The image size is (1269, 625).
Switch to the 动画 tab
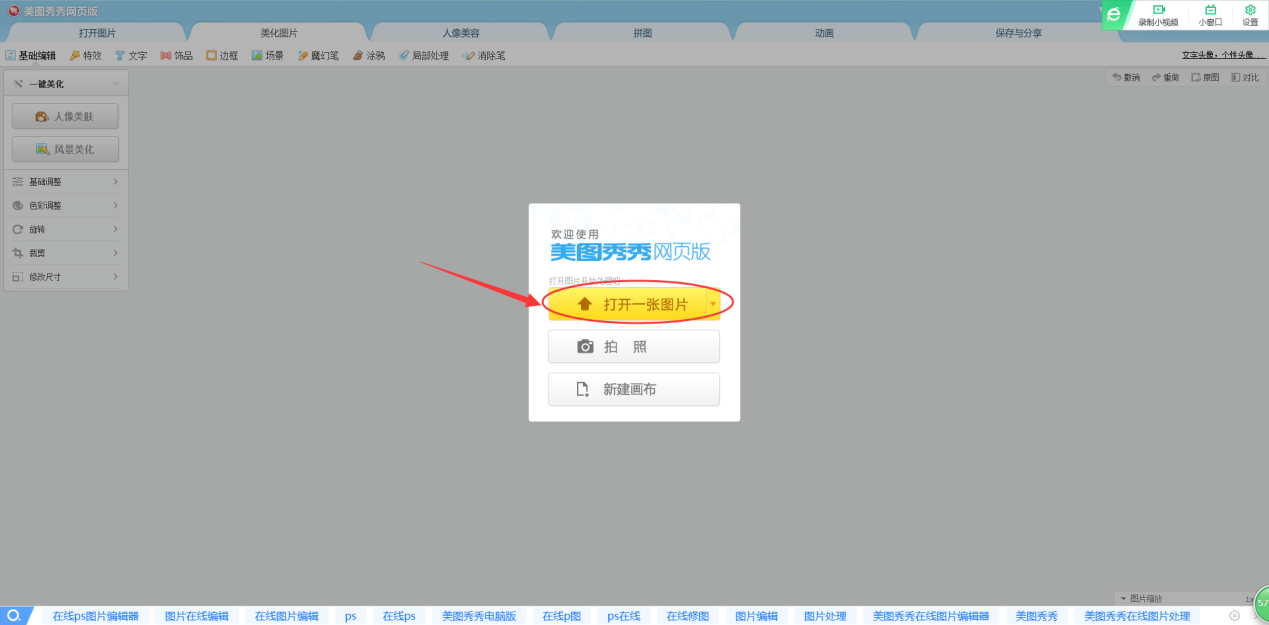click(824, 33)
